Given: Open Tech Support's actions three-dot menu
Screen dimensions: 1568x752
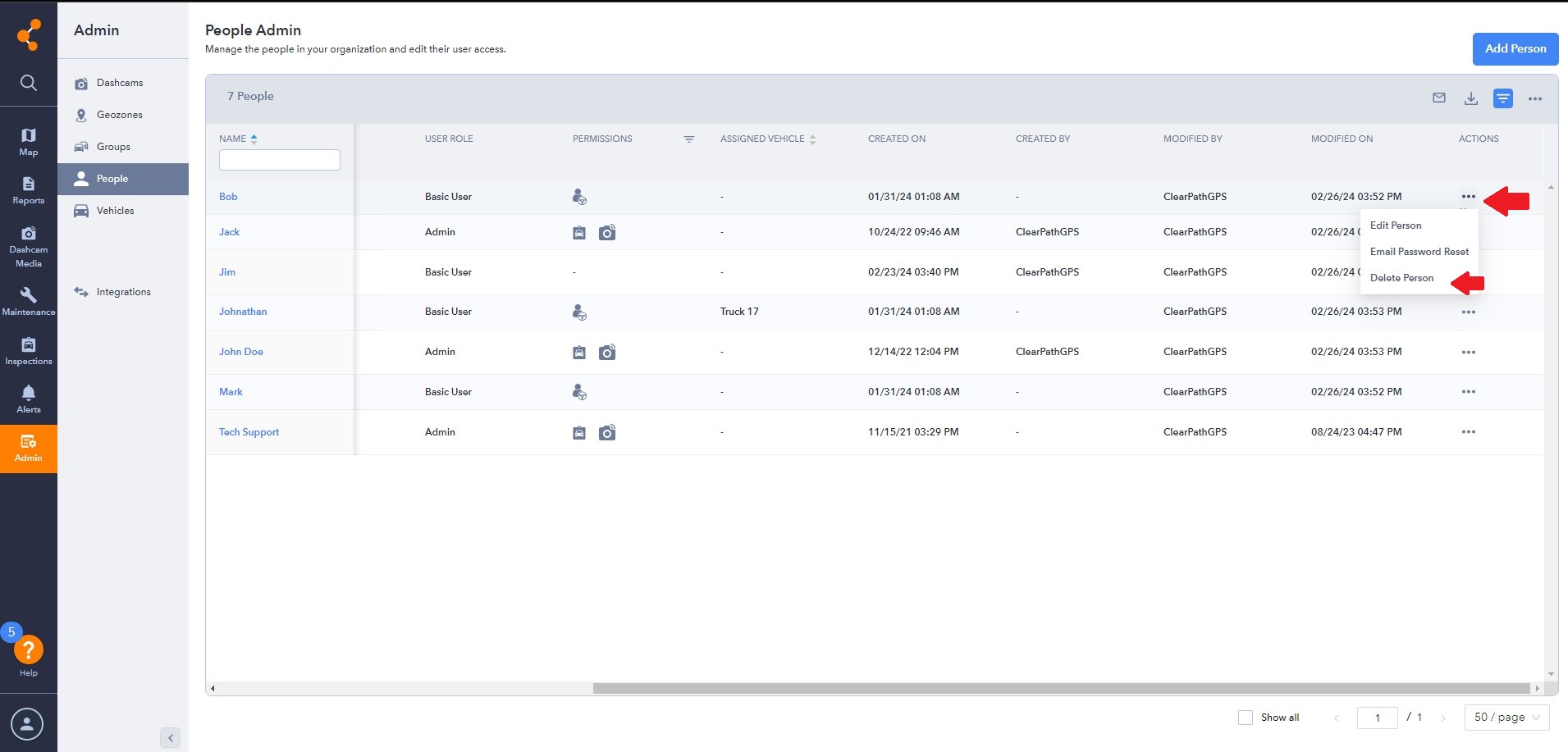Looking at the screenshot, I should click(1469, 431).
